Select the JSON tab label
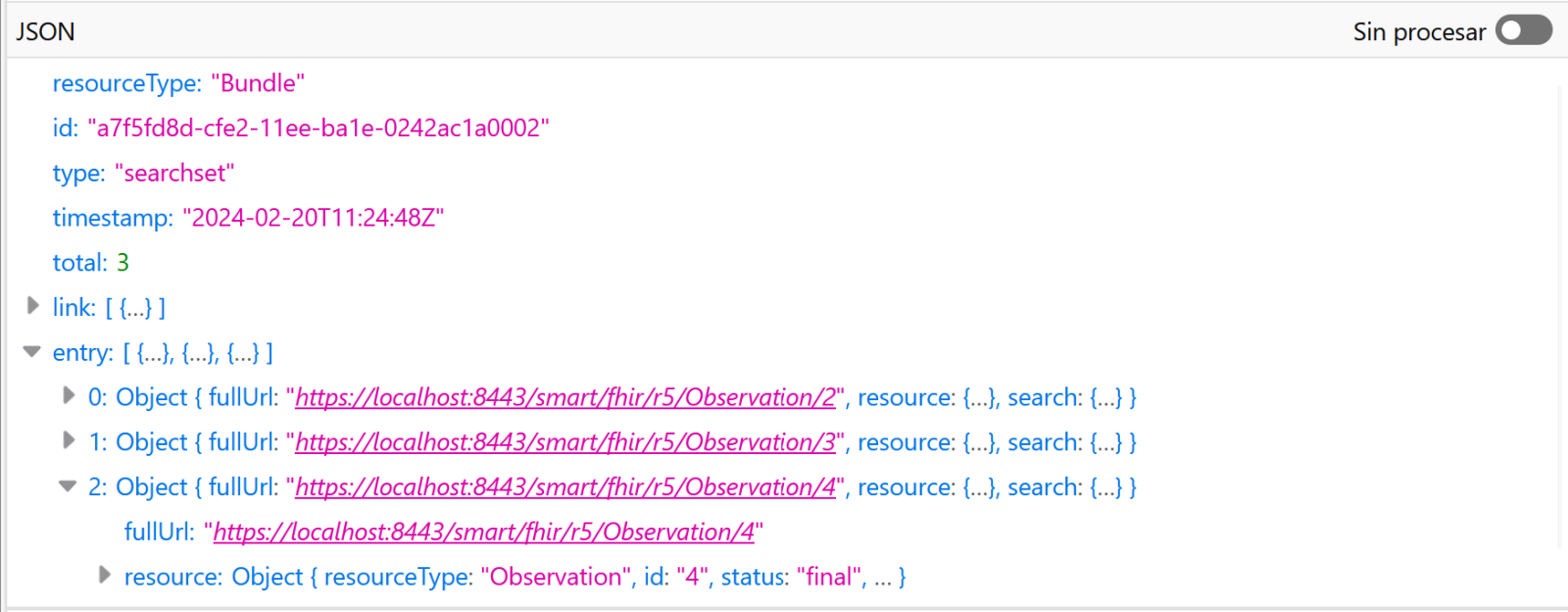 (x=45, y=31)
